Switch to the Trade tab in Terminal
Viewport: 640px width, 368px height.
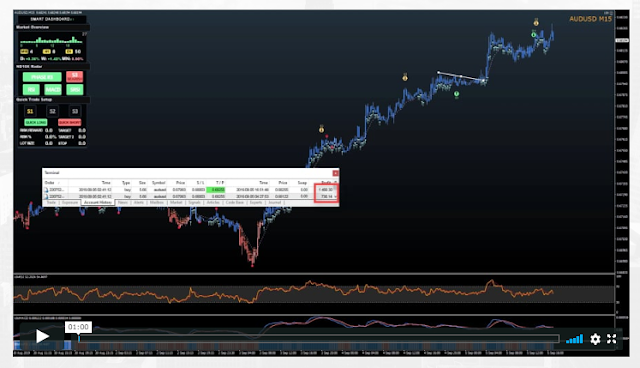pyautogui.click(x=51, y=202)
